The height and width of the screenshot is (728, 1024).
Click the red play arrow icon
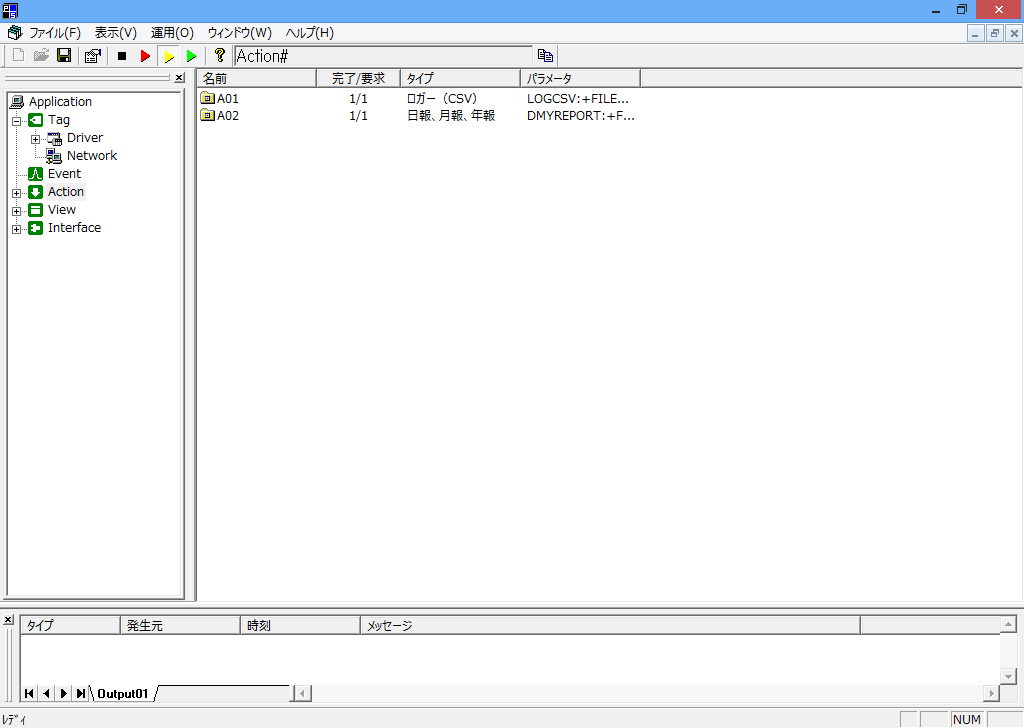click(145, 56)
